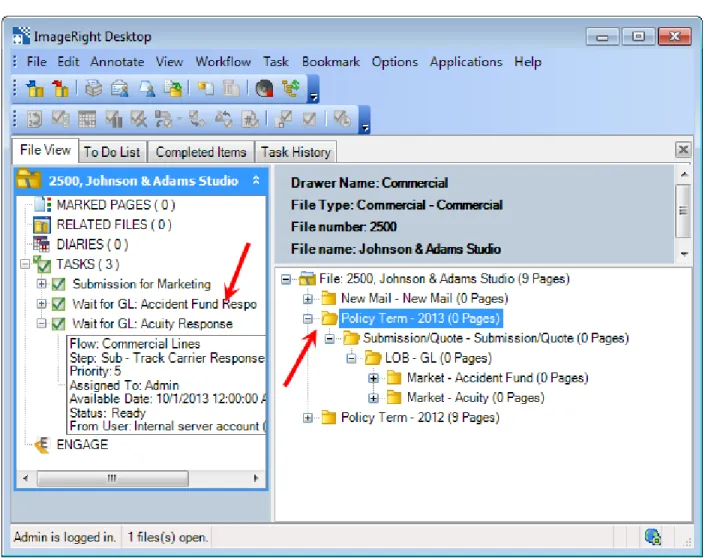This screenshot has width=705, height=558.
Task: Select Market - Acuity (0 Pages) folder
Action: (475, 398)
